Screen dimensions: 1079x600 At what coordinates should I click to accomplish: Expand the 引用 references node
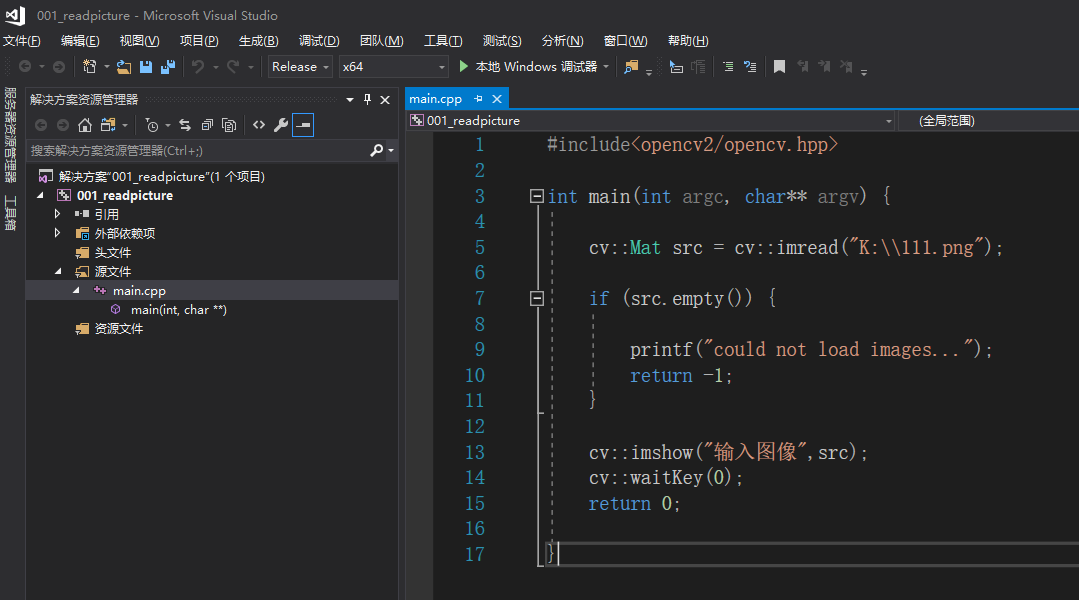coord(58,214)
